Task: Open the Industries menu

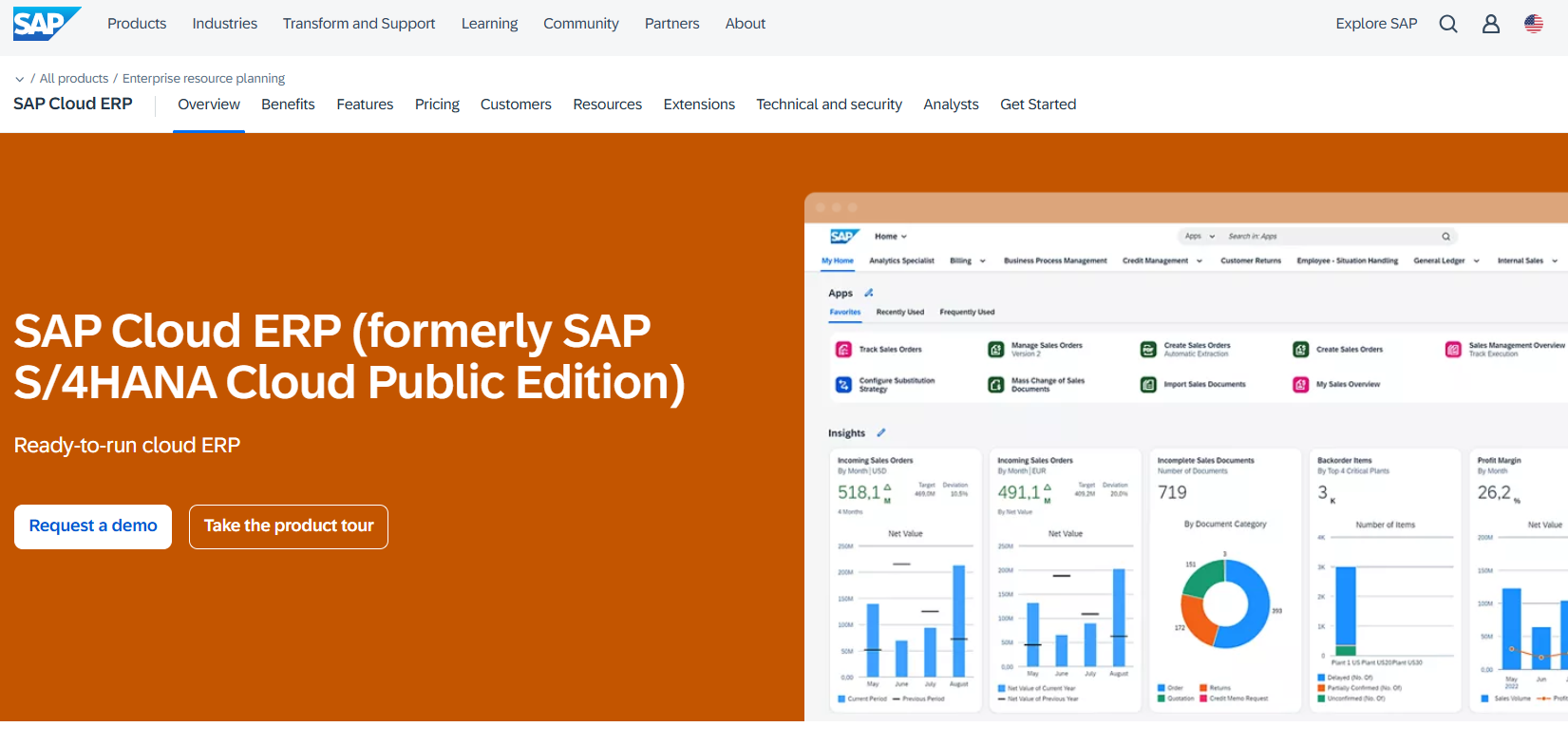Action: click(225, 24)
